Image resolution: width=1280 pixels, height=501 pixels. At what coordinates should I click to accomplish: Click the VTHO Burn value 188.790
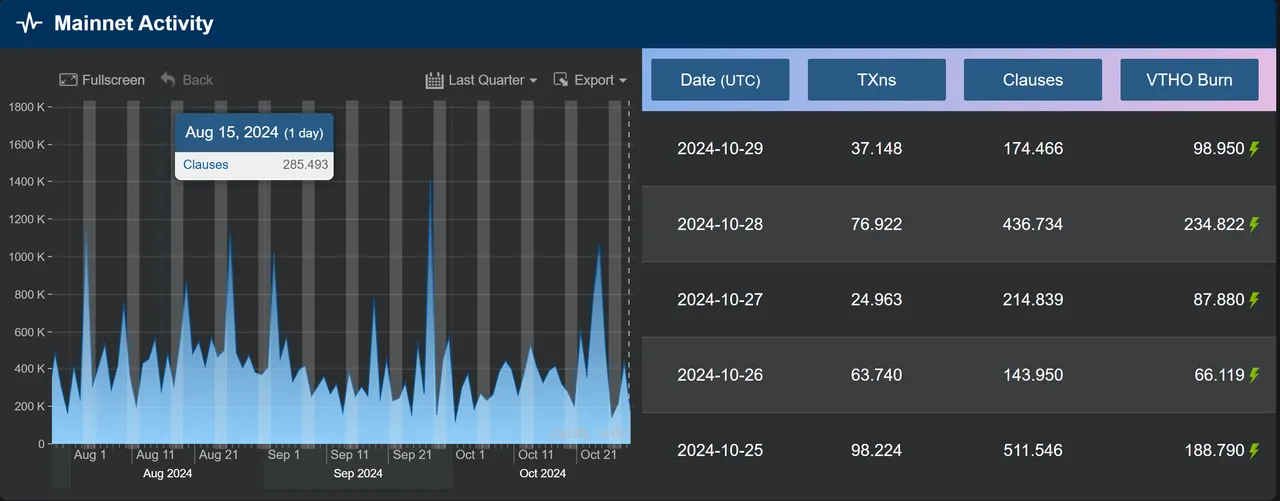(x=1215, y=451)
